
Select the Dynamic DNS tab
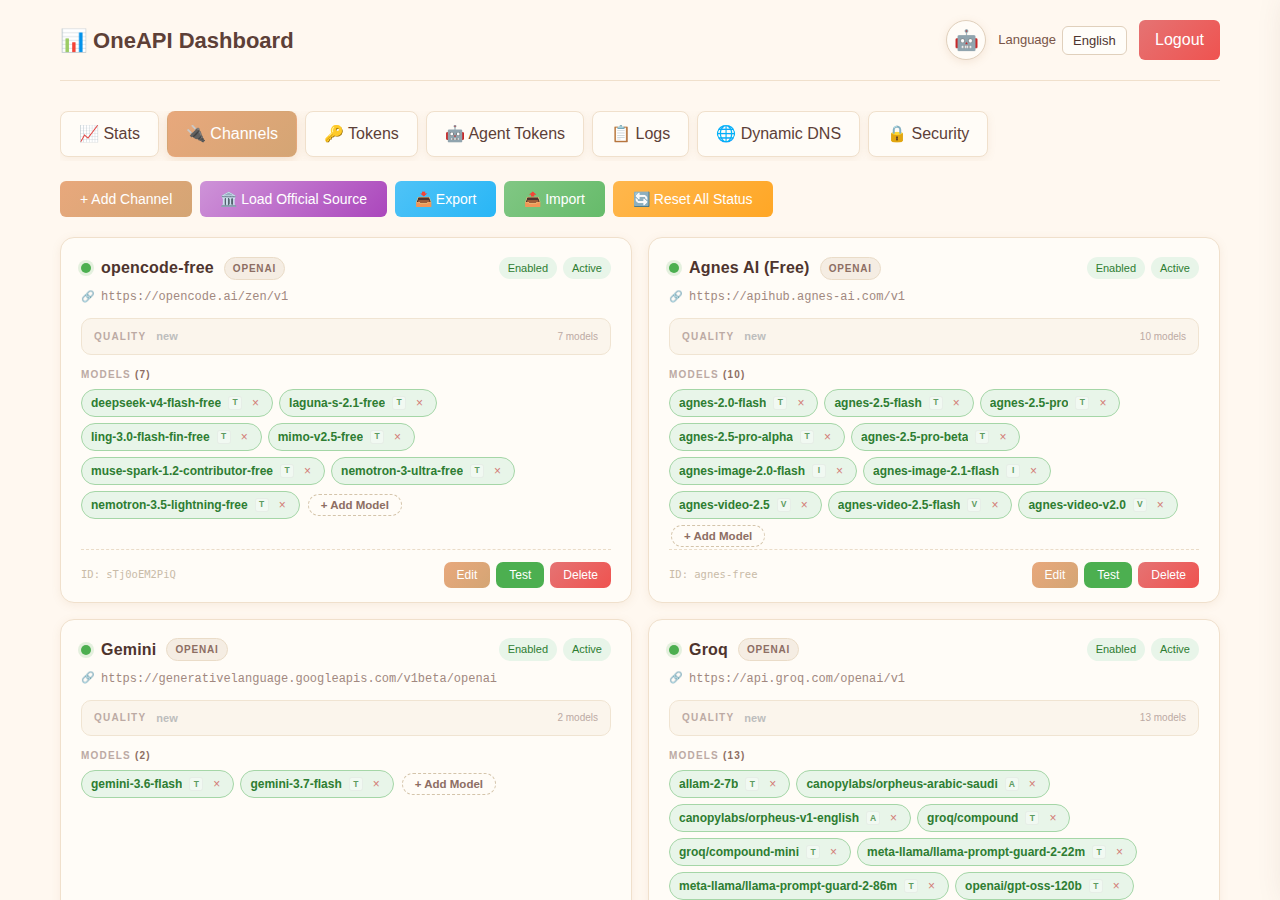pyautogui.click(x=779, y=134)
